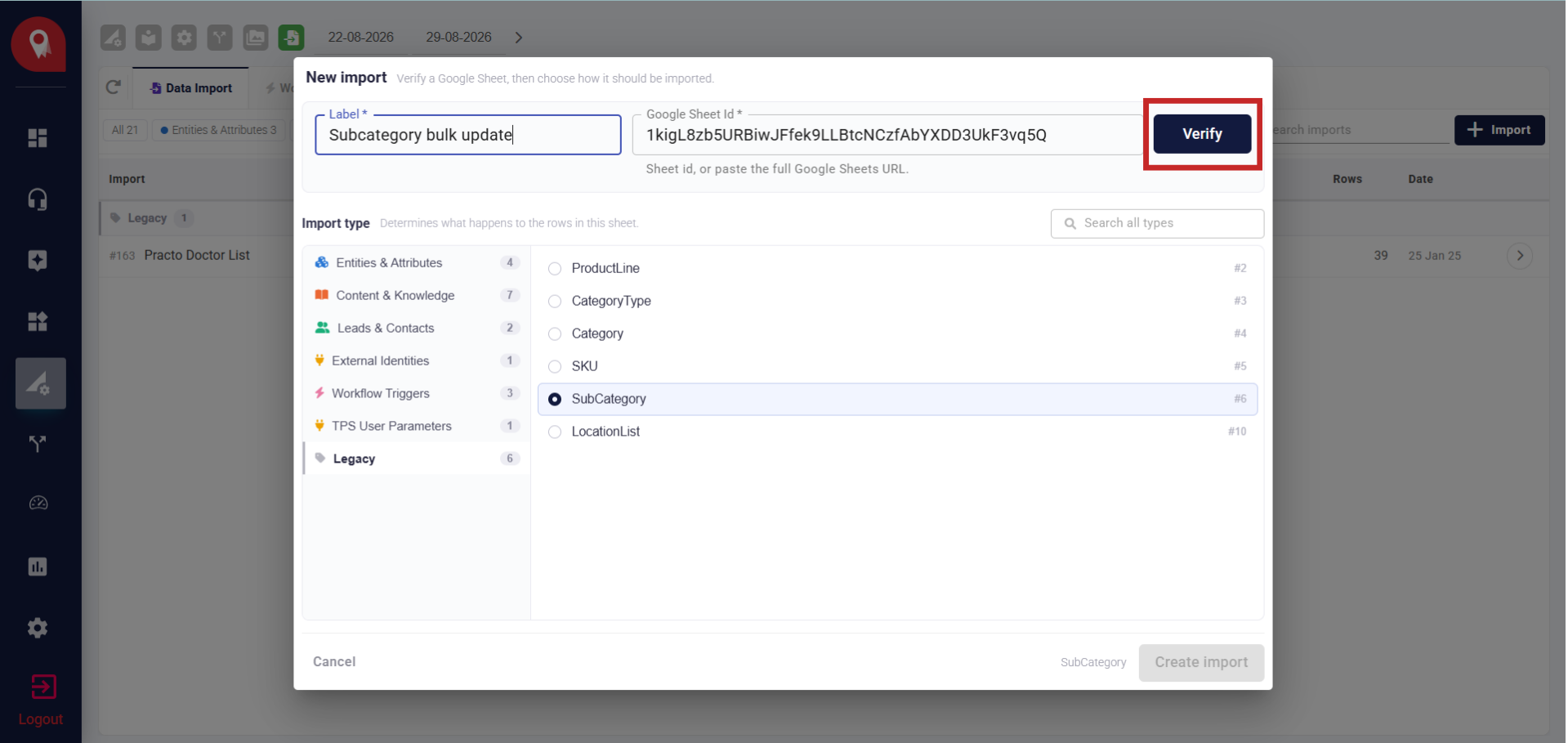Open the settings gear in sidebar
The image size is (1568, 743).
(x=38, y=628)
